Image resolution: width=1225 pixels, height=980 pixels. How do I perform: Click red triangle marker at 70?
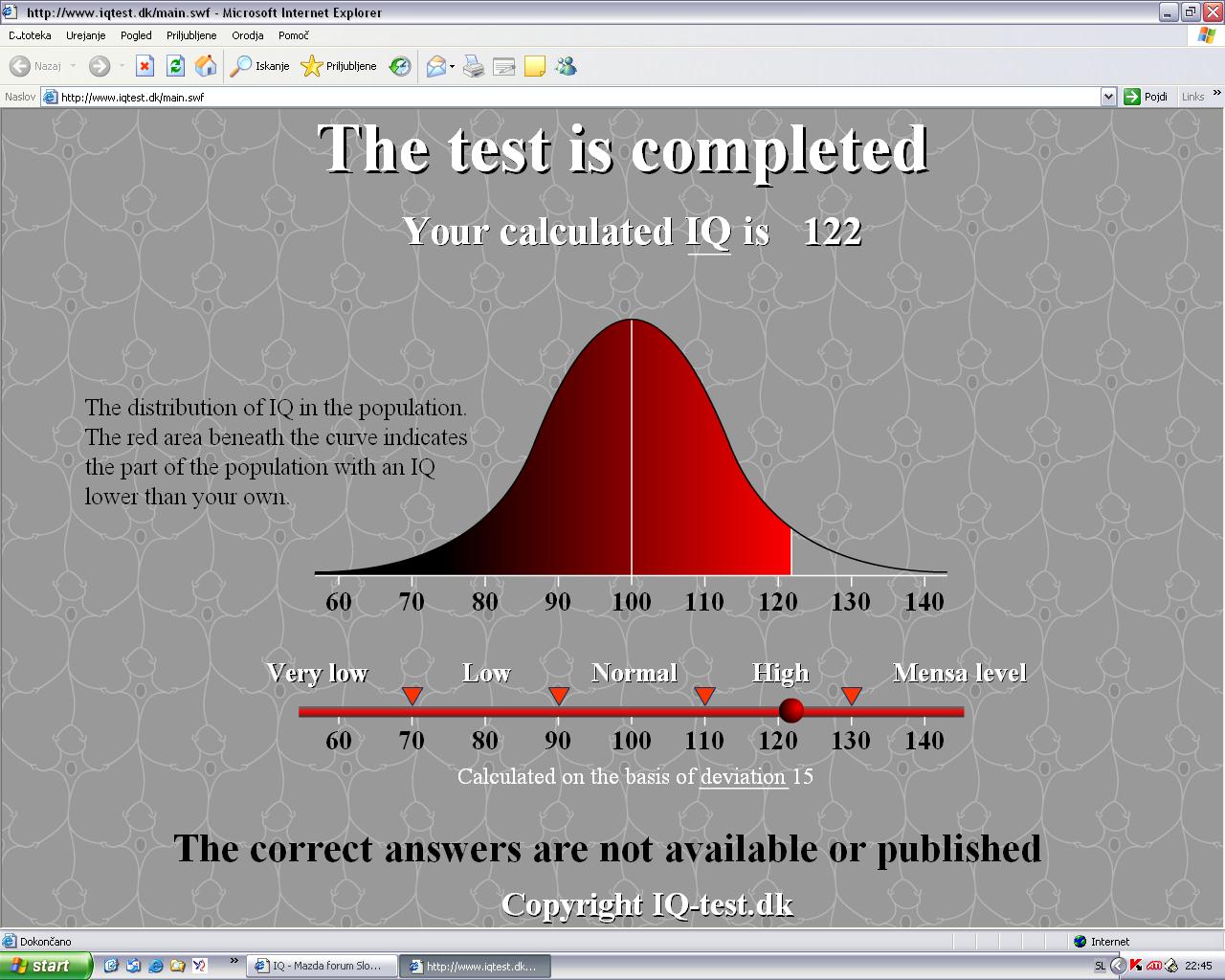[412, 696]
